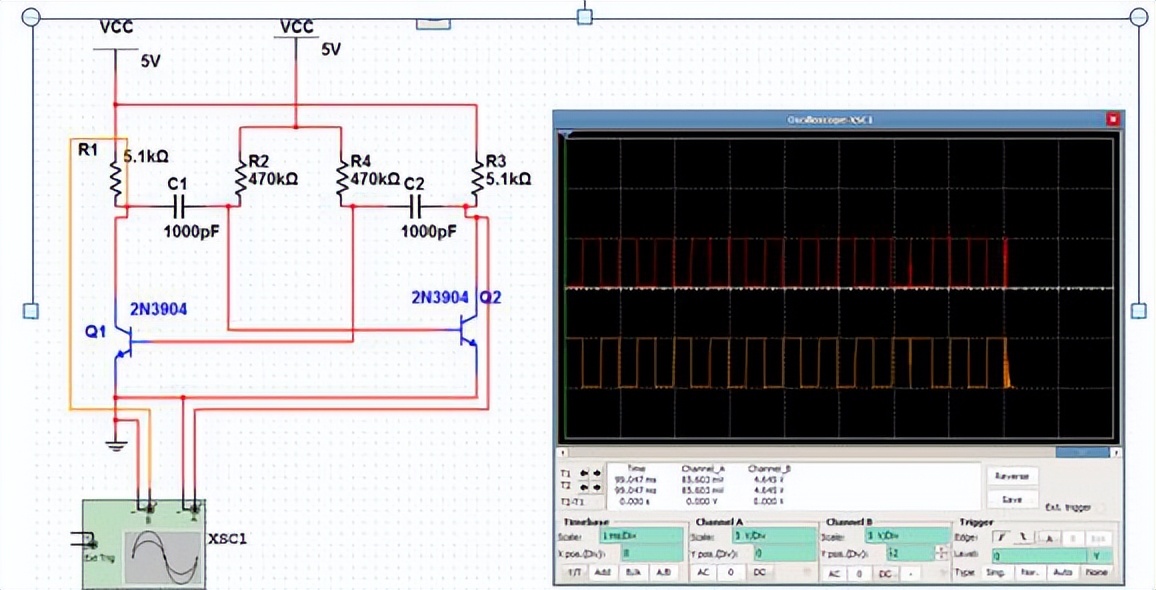Viewport: 1156px width, 590px height.
Task: Close the Oscilloscope-XSC1 window
Action: point(1113,119)
